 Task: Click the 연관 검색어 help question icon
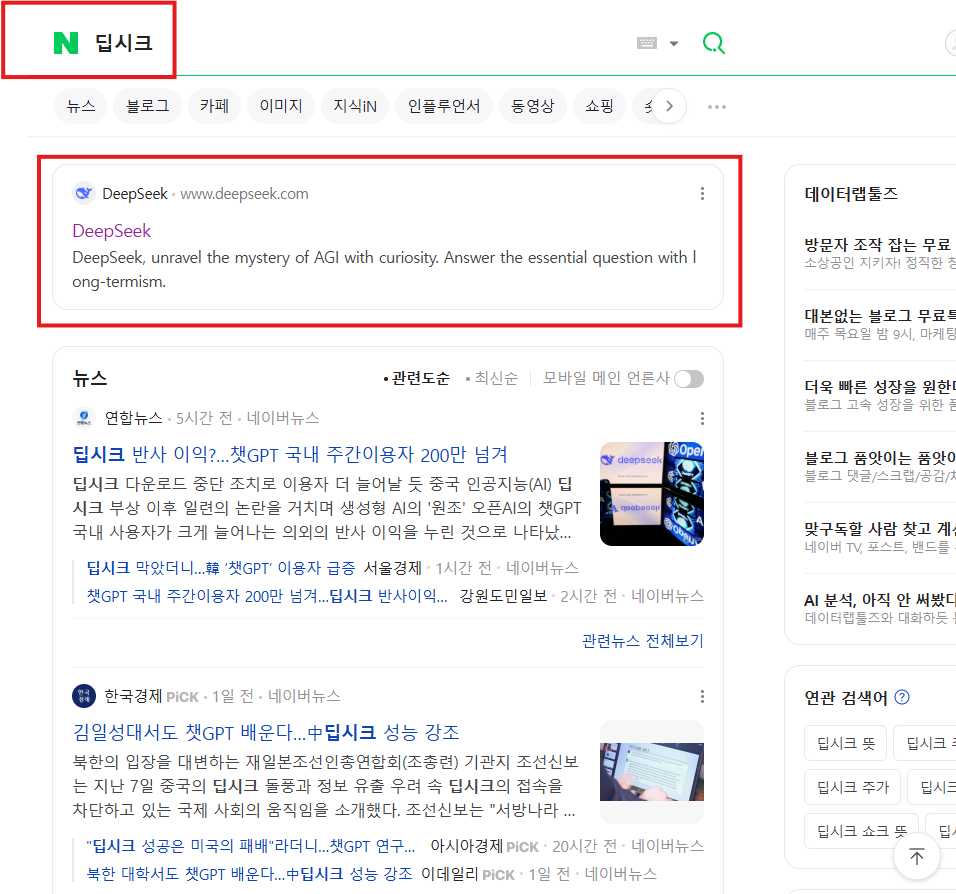[902, 697]
